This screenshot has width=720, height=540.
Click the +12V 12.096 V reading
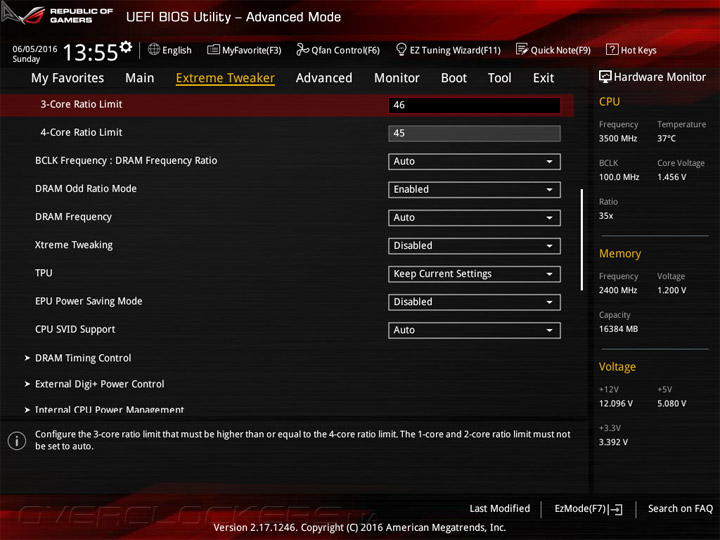click(x=616, y=403)
